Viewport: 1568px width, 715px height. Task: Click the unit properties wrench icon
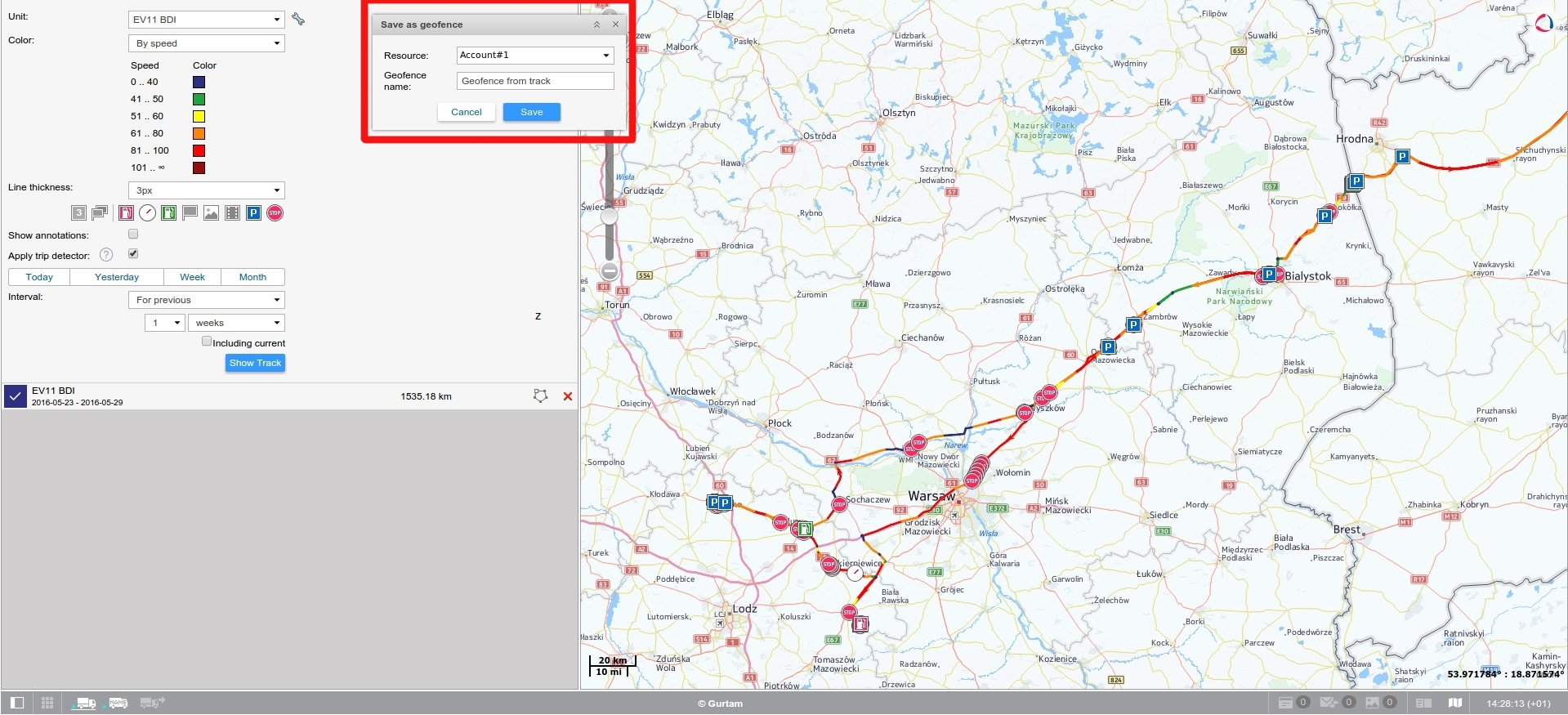tap(298, 20)
